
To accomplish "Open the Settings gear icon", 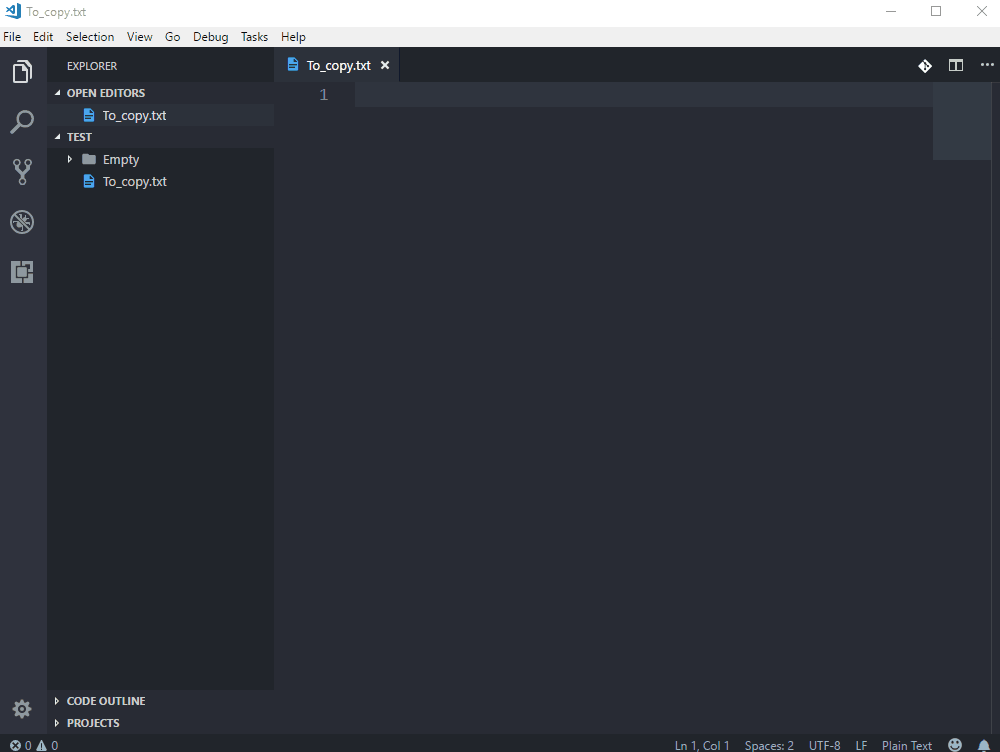I will [x=22, y=708].
